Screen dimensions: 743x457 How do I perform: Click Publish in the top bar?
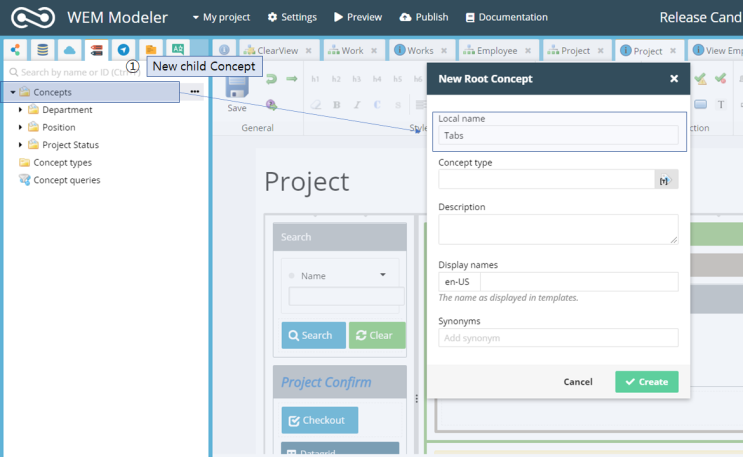point(424,17)
